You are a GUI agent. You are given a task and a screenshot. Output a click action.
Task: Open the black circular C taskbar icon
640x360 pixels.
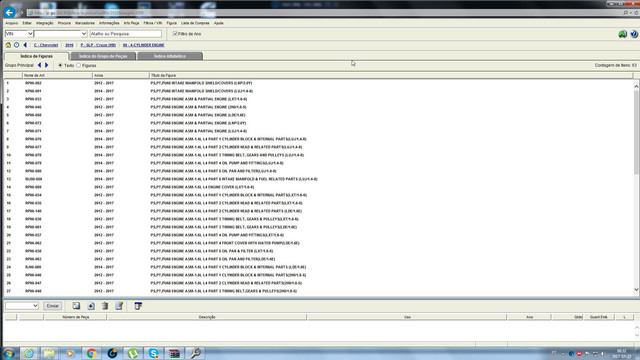112,353
